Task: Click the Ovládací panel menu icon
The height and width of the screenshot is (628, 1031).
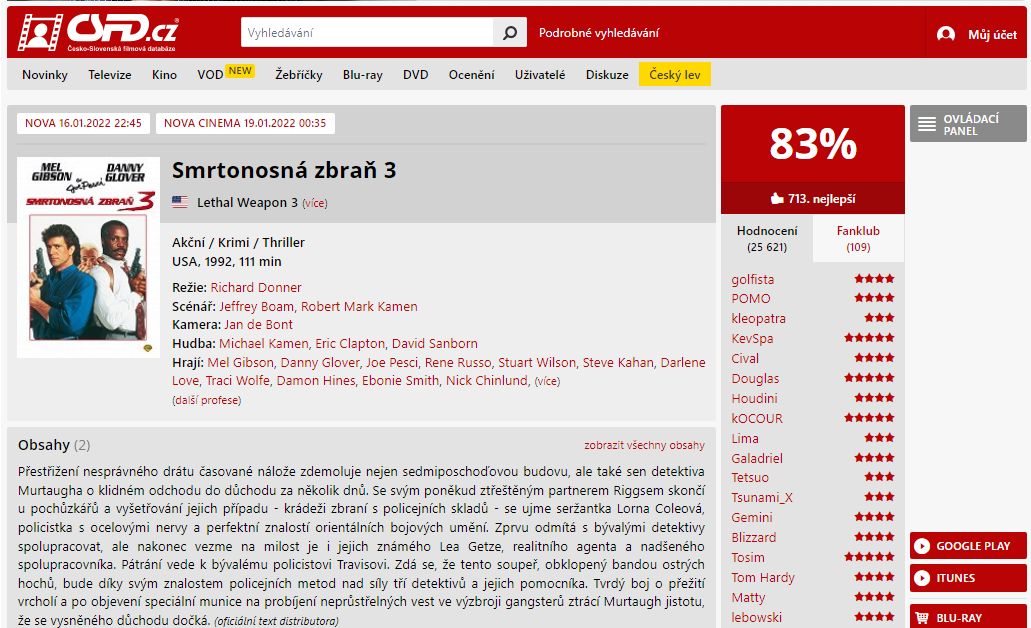Action: (927, 124)
